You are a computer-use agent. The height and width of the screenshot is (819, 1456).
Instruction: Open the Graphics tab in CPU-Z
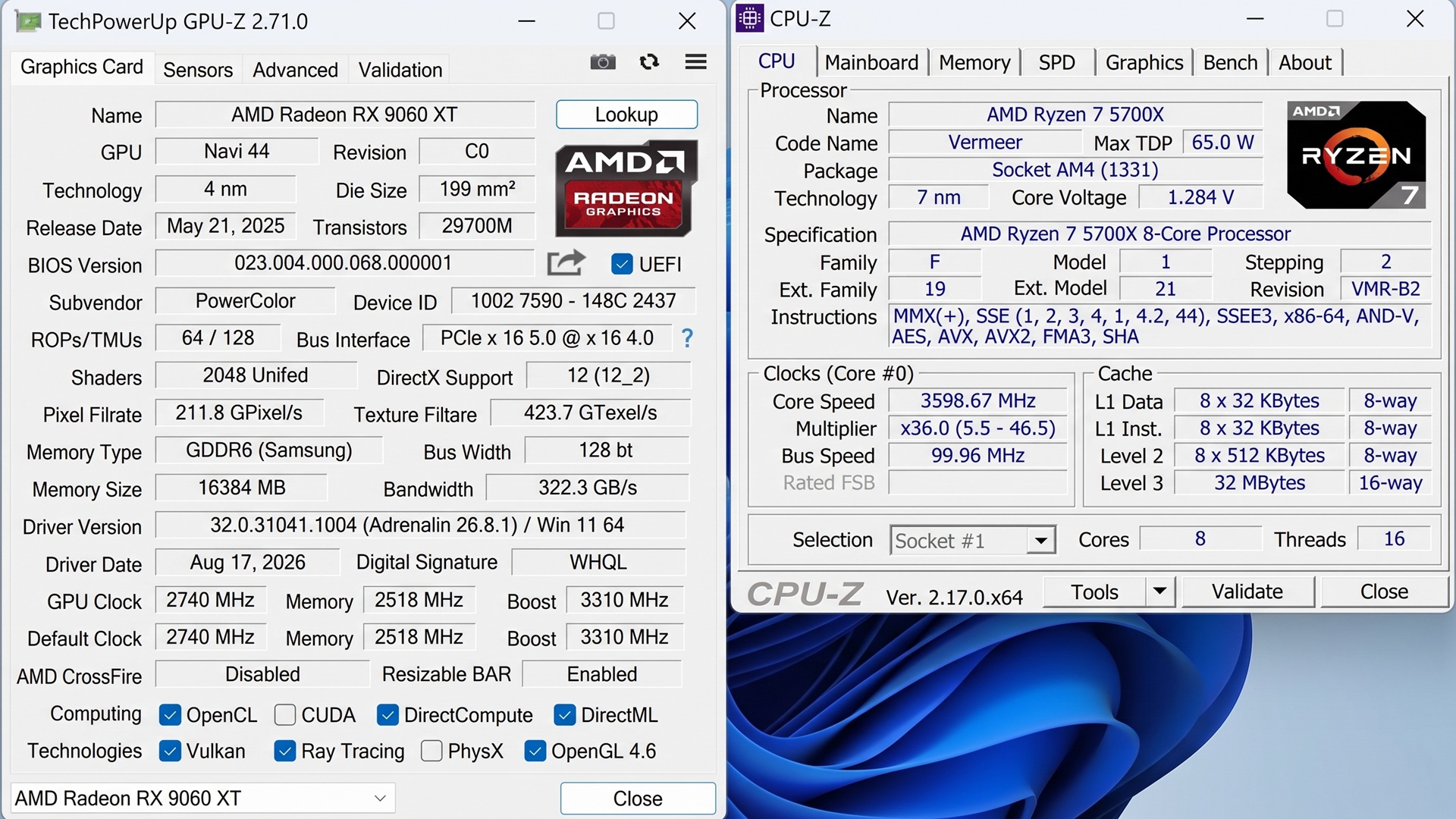[x=1144, y=62]
